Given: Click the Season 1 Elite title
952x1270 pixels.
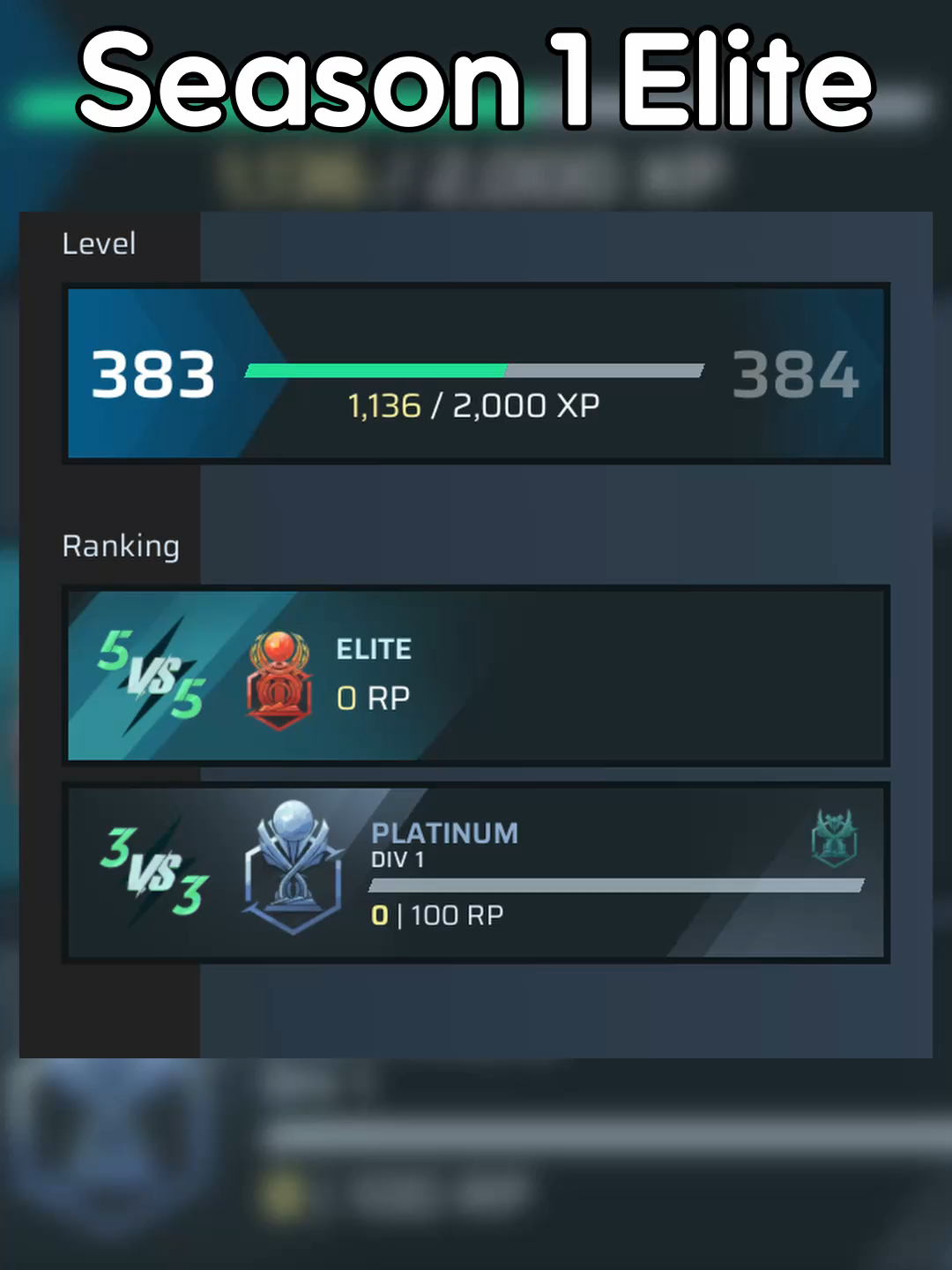Looking at the screenshot, I should click(476, 79).
